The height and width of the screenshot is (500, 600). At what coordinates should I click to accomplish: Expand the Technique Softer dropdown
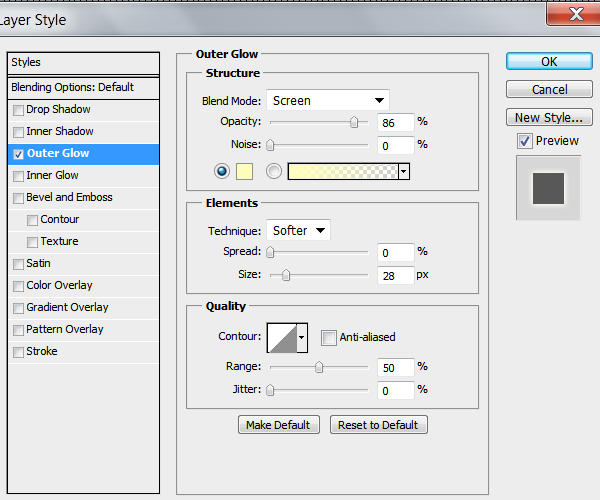click(x=298, y=230)
